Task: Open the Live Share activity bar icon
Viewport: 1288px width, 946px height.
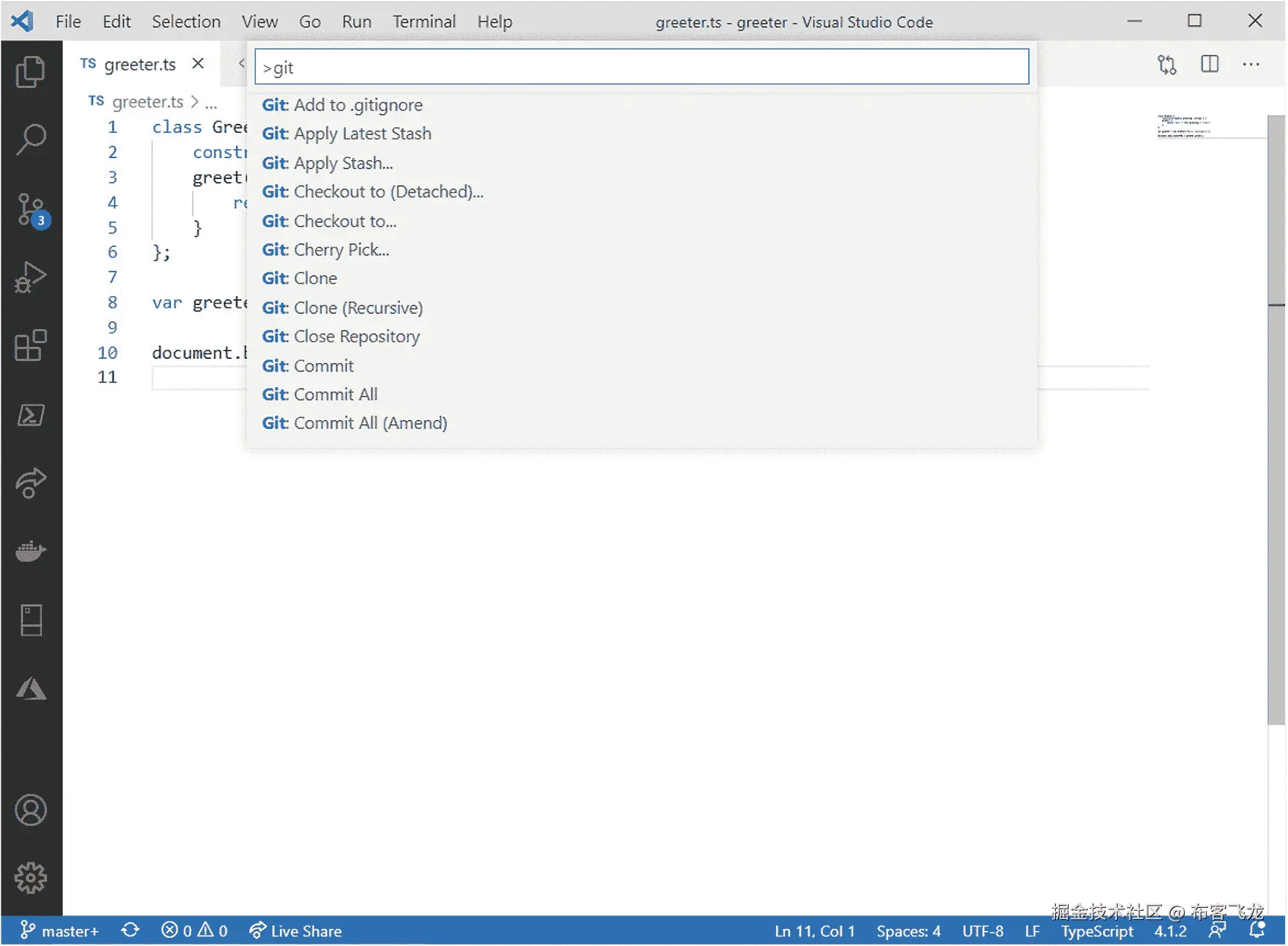Action: (x=31, y=483)
